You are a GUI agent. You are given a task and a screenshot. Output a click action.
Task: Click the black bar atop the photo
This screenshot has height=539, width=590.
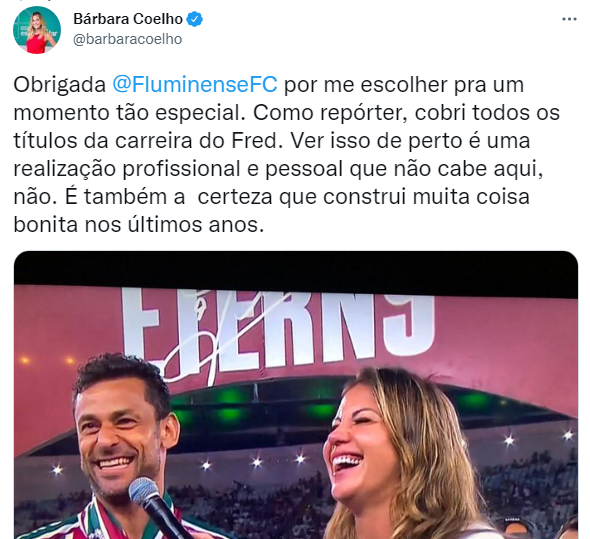[296, 273]
